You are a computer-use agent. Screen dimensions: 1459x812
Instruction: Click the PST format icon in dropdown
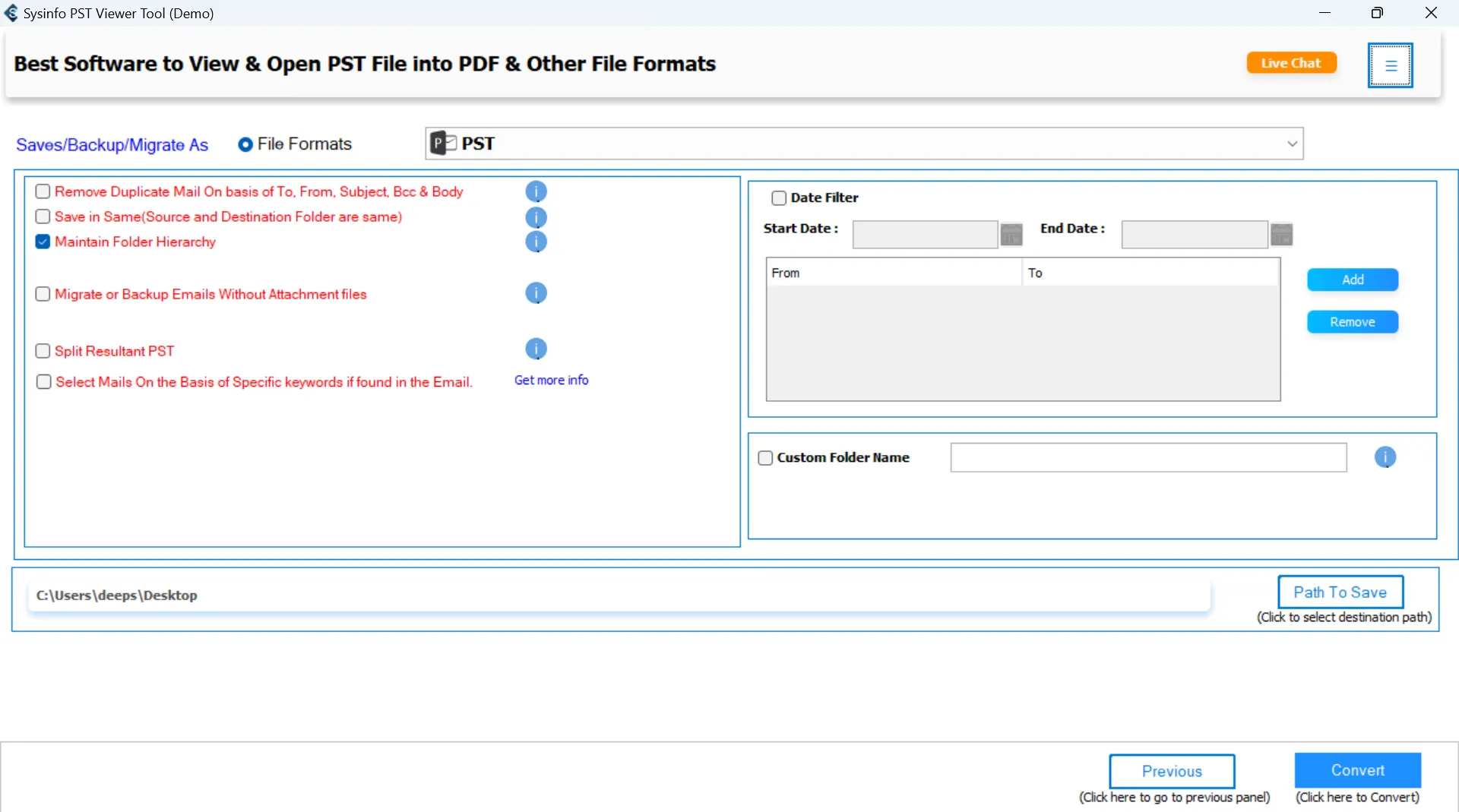443,144
